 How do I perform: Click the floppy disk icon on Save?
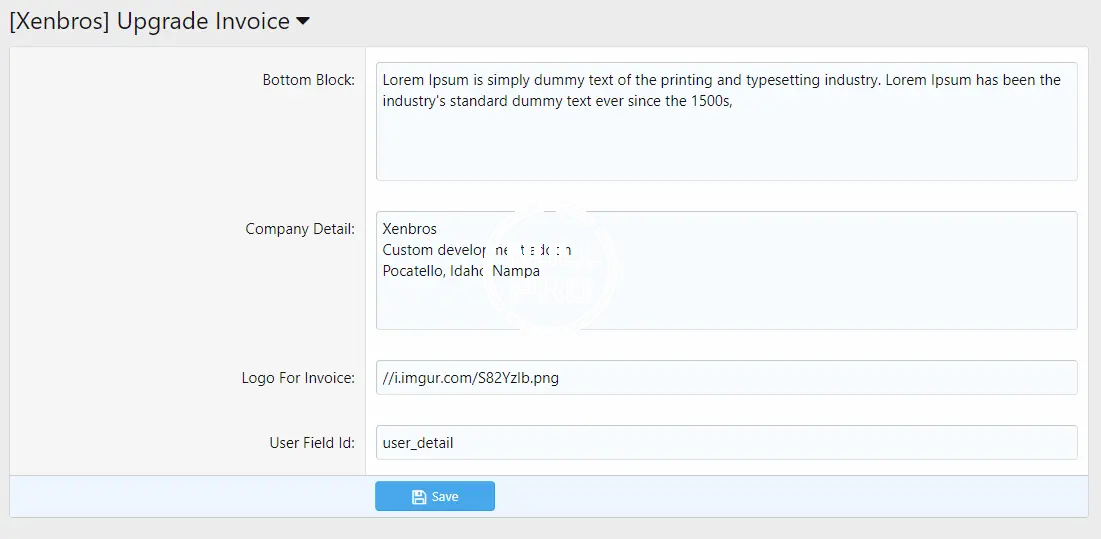(419, 497)
